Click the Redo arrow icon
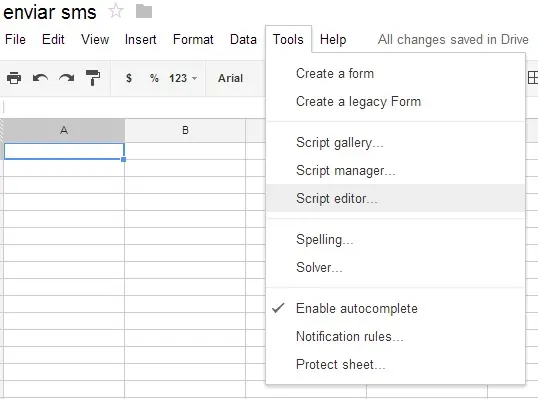 point(67,78)
